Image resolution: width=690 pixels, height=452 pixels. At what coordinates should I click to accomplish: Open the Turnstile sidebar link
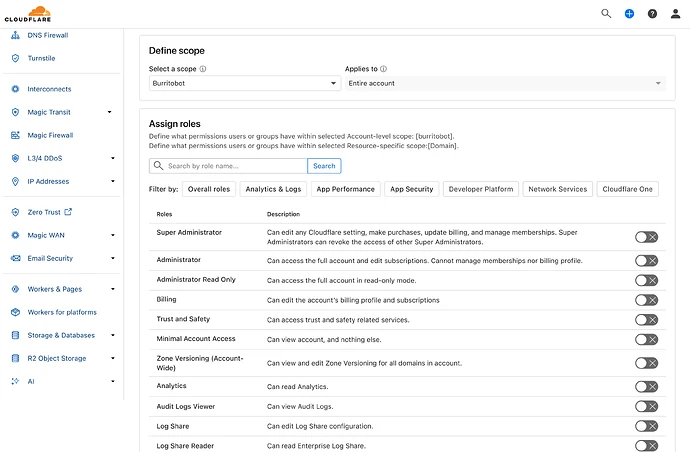coord(41,58)
